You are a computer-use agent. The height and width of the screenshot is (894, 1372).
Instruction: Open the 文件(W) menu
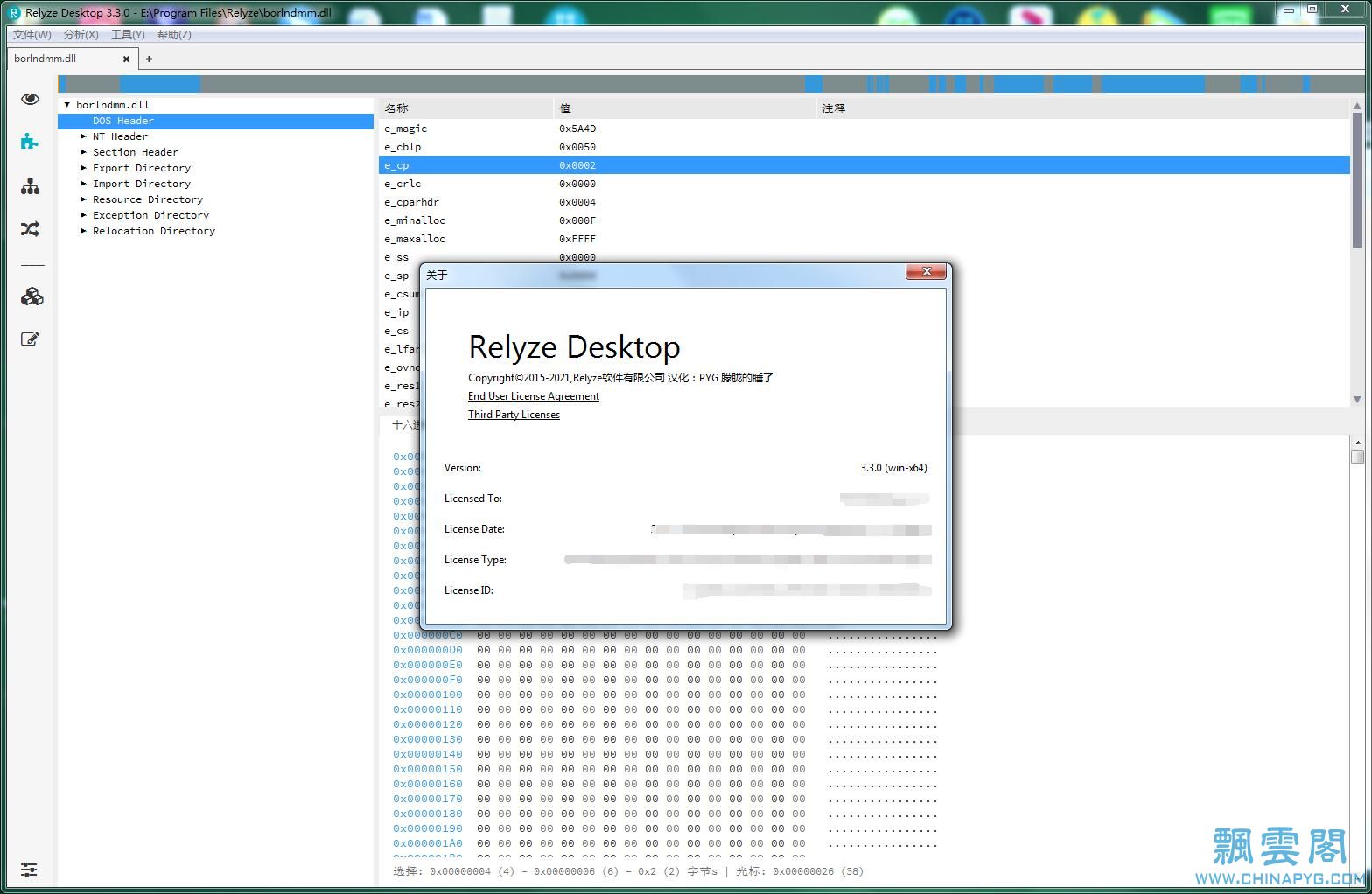32,35
